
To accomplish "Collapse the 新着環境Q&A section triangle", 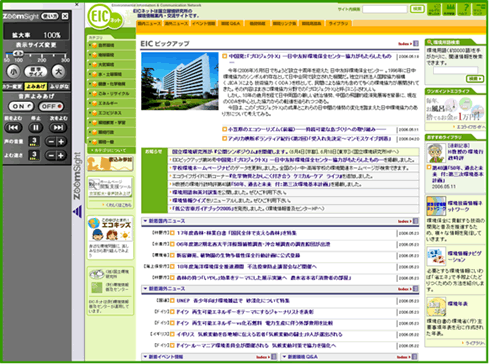I will coord(284,357).
